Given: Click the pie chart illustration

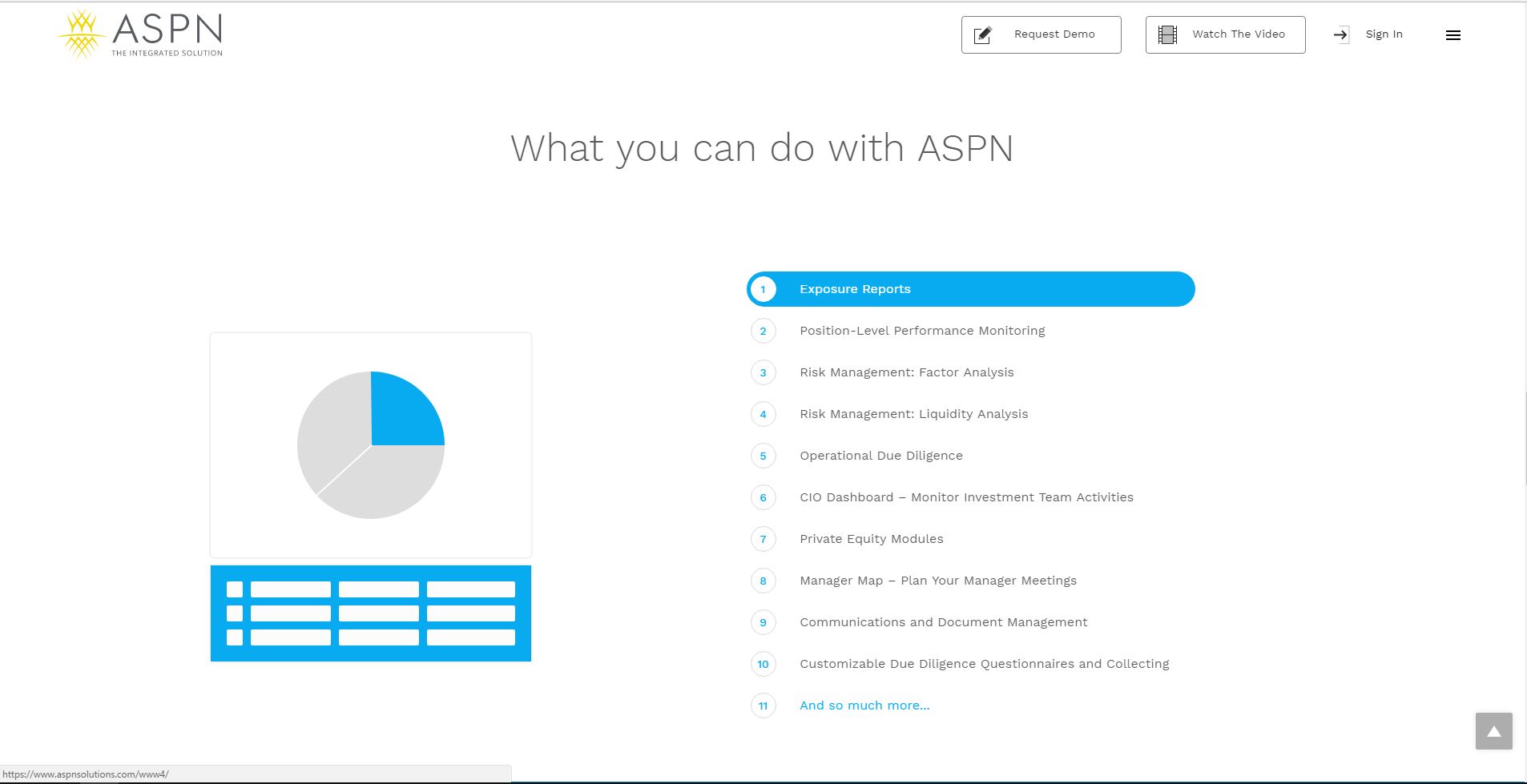Looking at the screenshot, I should [x=371, y=445].
